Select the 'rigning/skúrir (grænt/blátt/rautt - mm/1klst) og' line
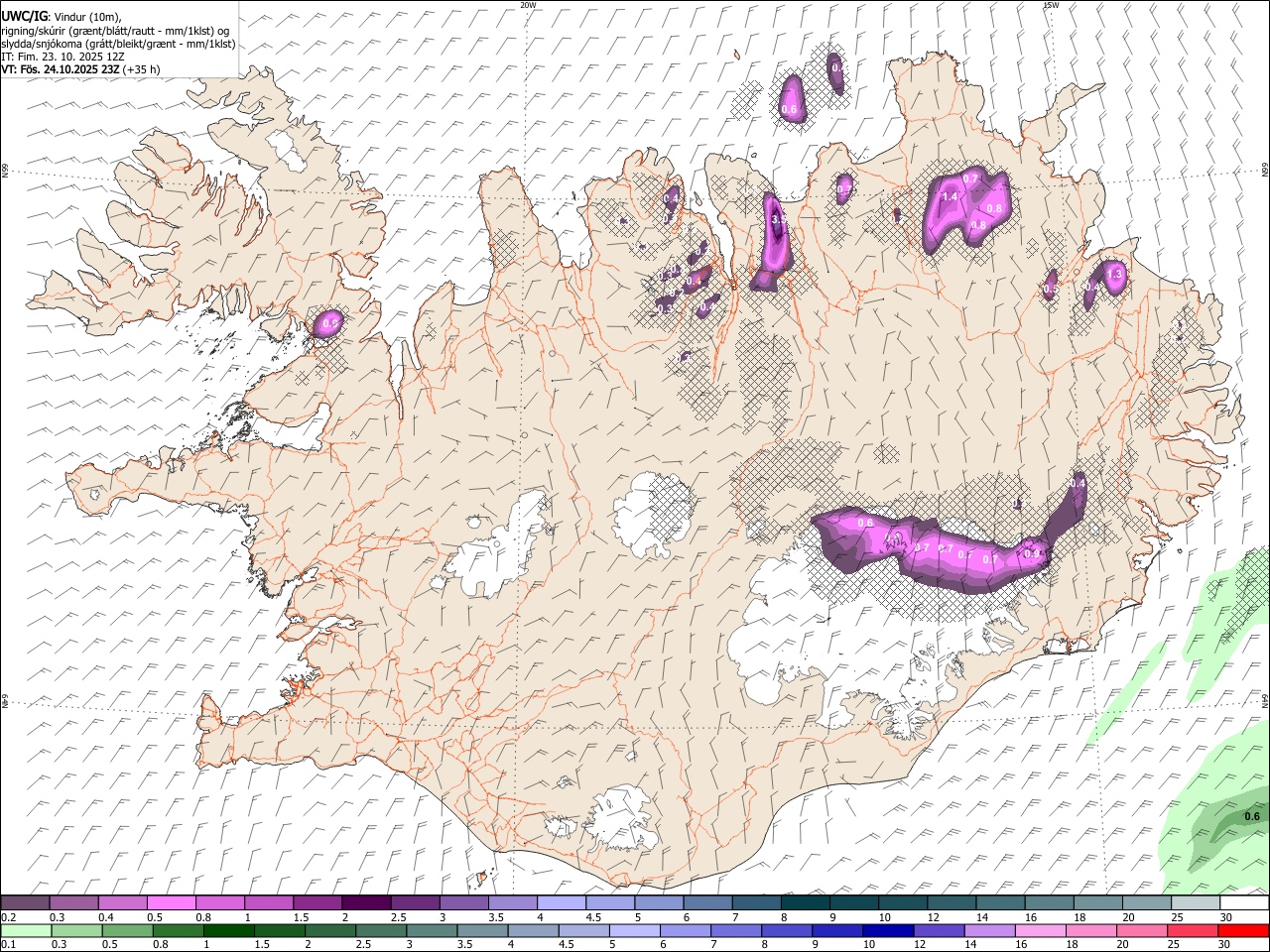This screenshot has height=952, width=1270. point(115,31)
